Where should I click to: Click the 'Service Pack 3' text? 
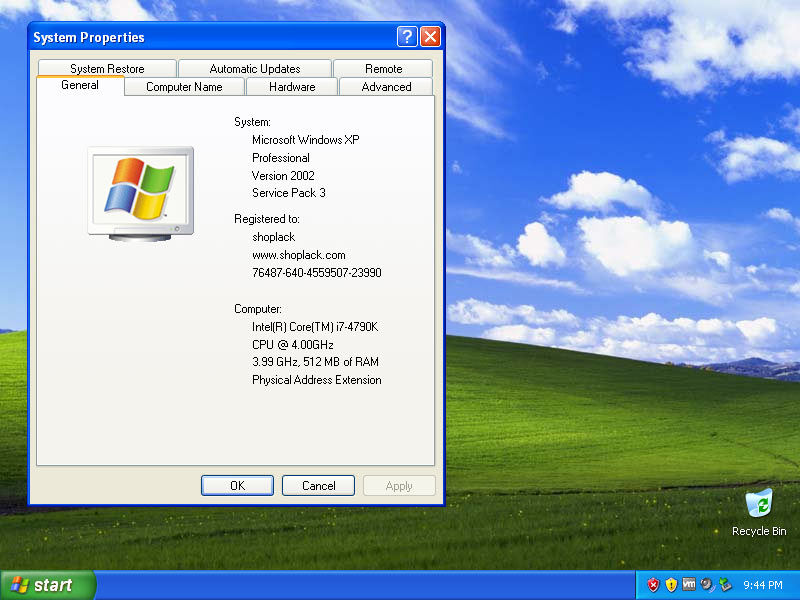[x=289, y=193]
